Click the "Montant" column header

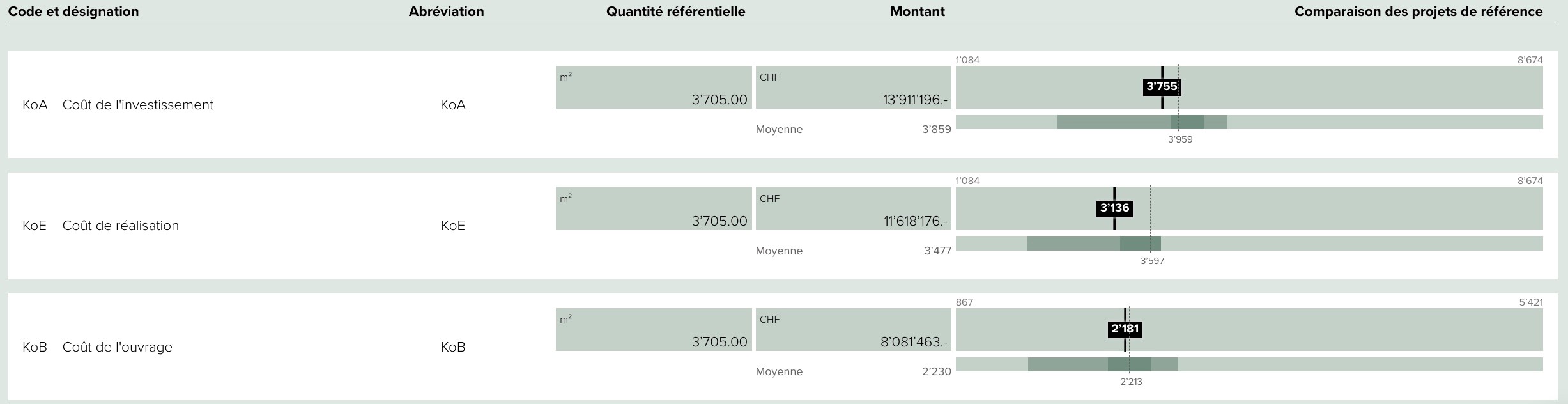[917, 12]
